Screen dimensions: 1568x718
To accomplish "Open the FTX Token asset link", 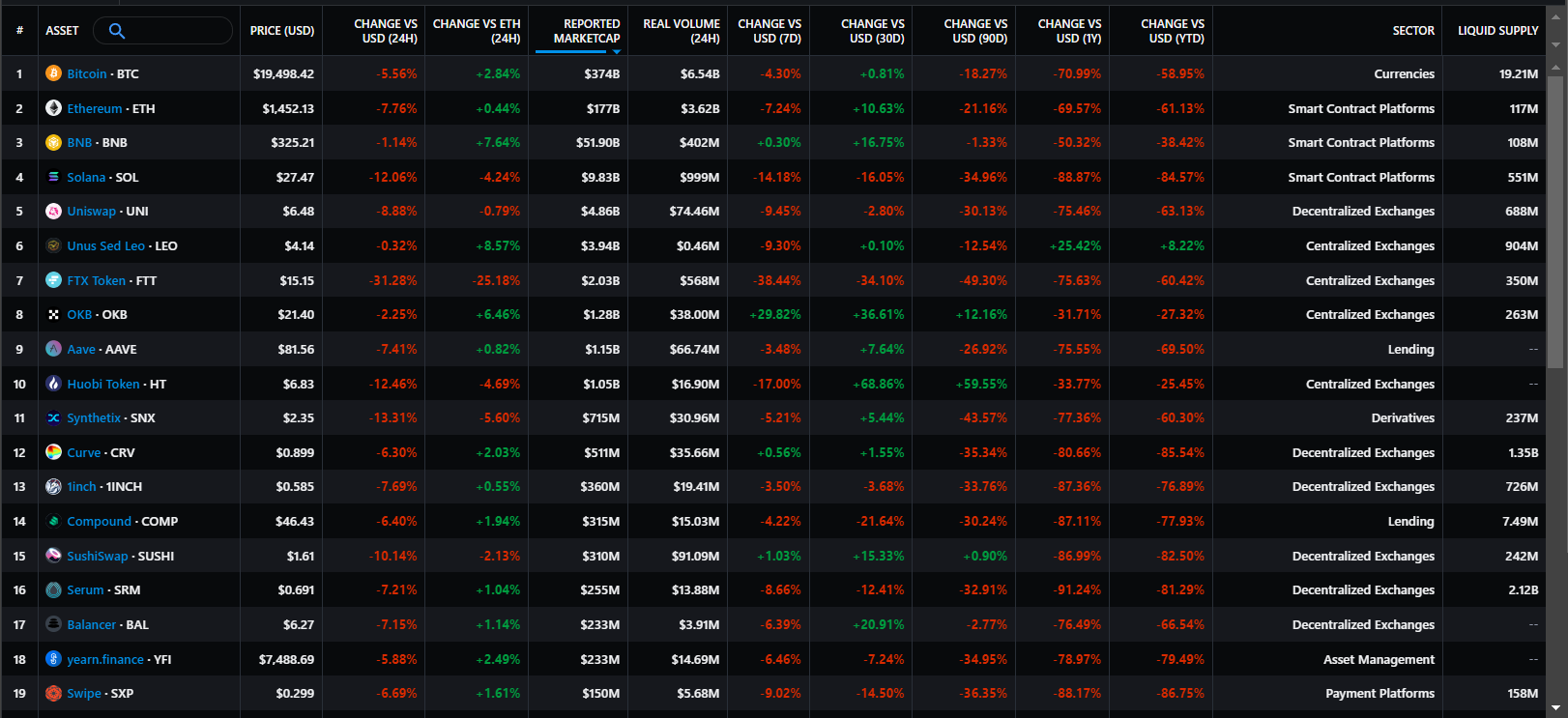I will (x=97, y=280).
